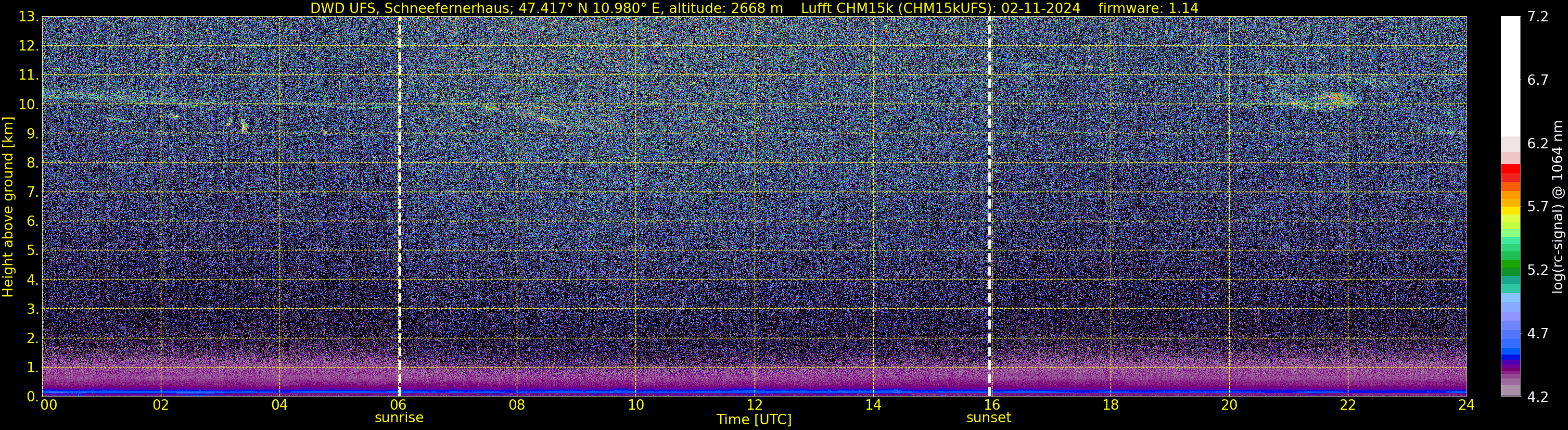This screenshot has width=1568, height=430.
Task: Click the 12 time axis tick label
Action: tap(754, 406)
